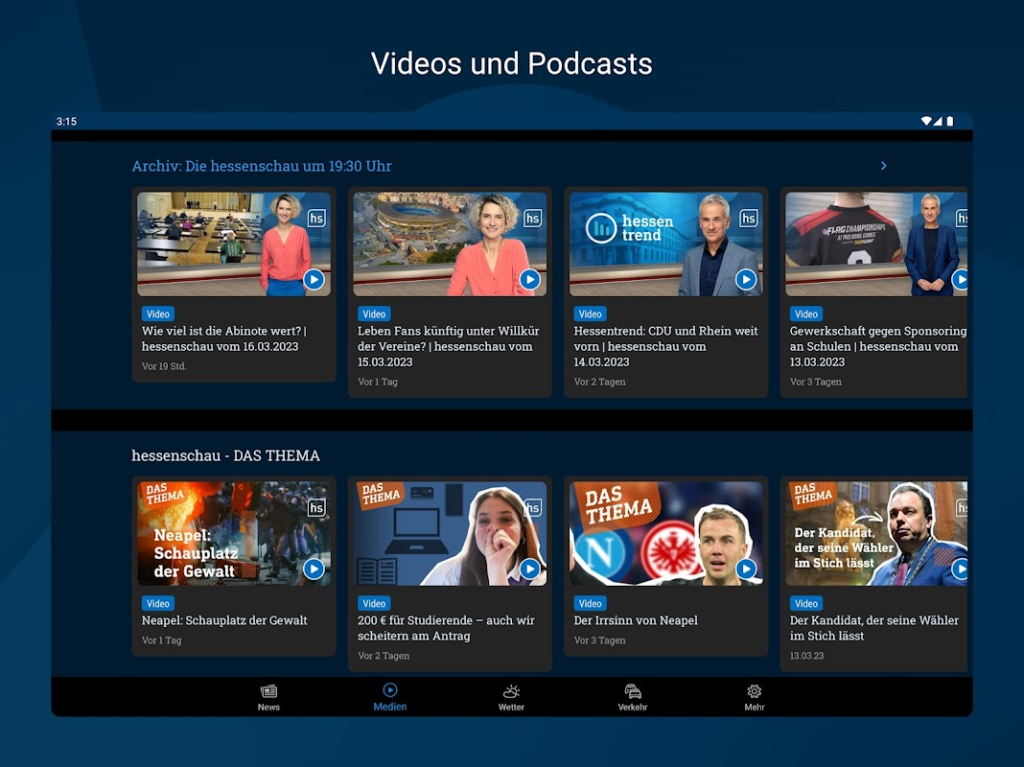The height and width of the screenshot is (767, 1024).
Task: Open 'Der Kandidat, der seine Wähler' thumbnail
Action: (x=876, y=533)
